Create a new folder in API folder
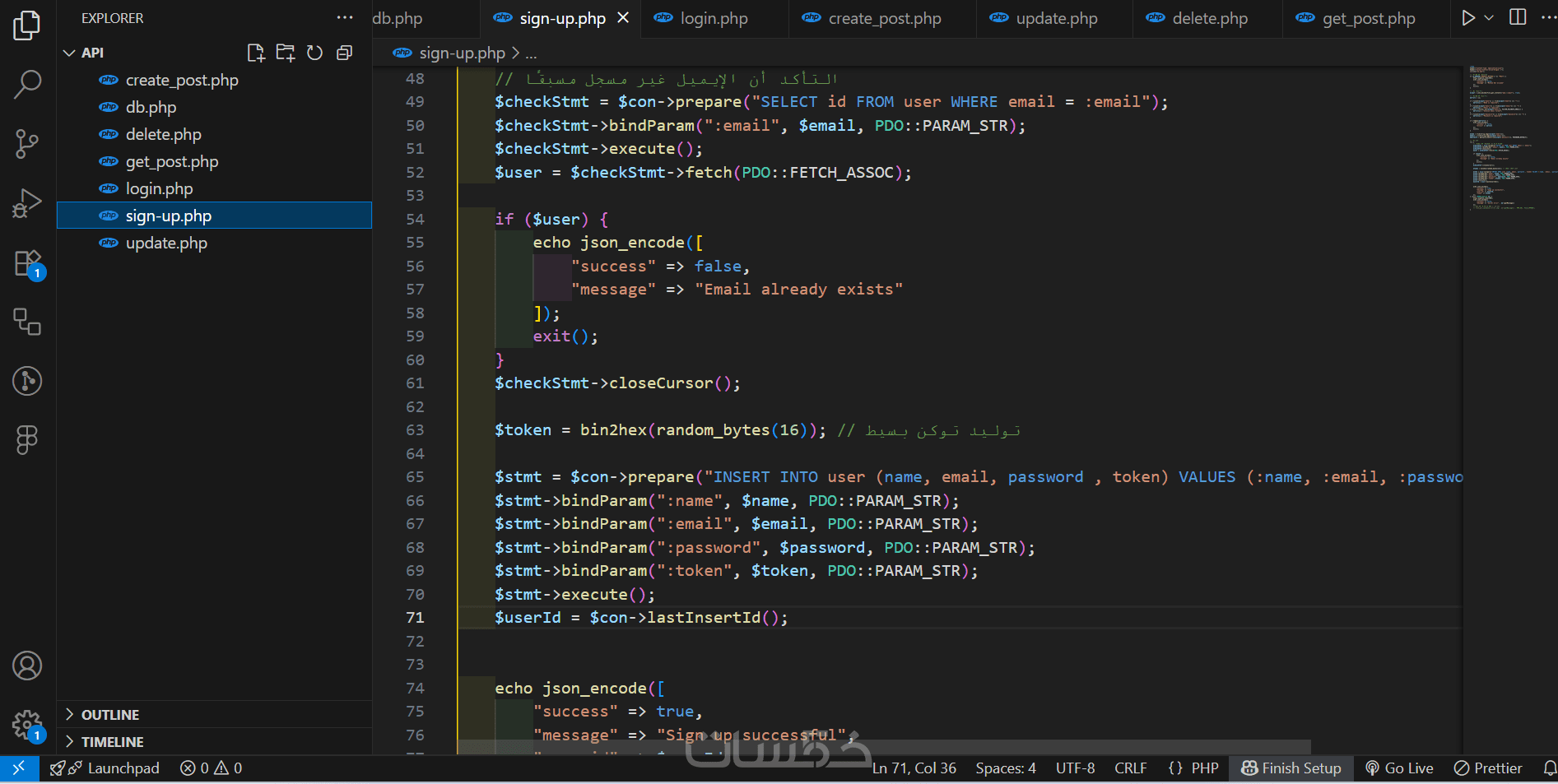This screenshot has width=1558, height=784. tap(286, 53)
